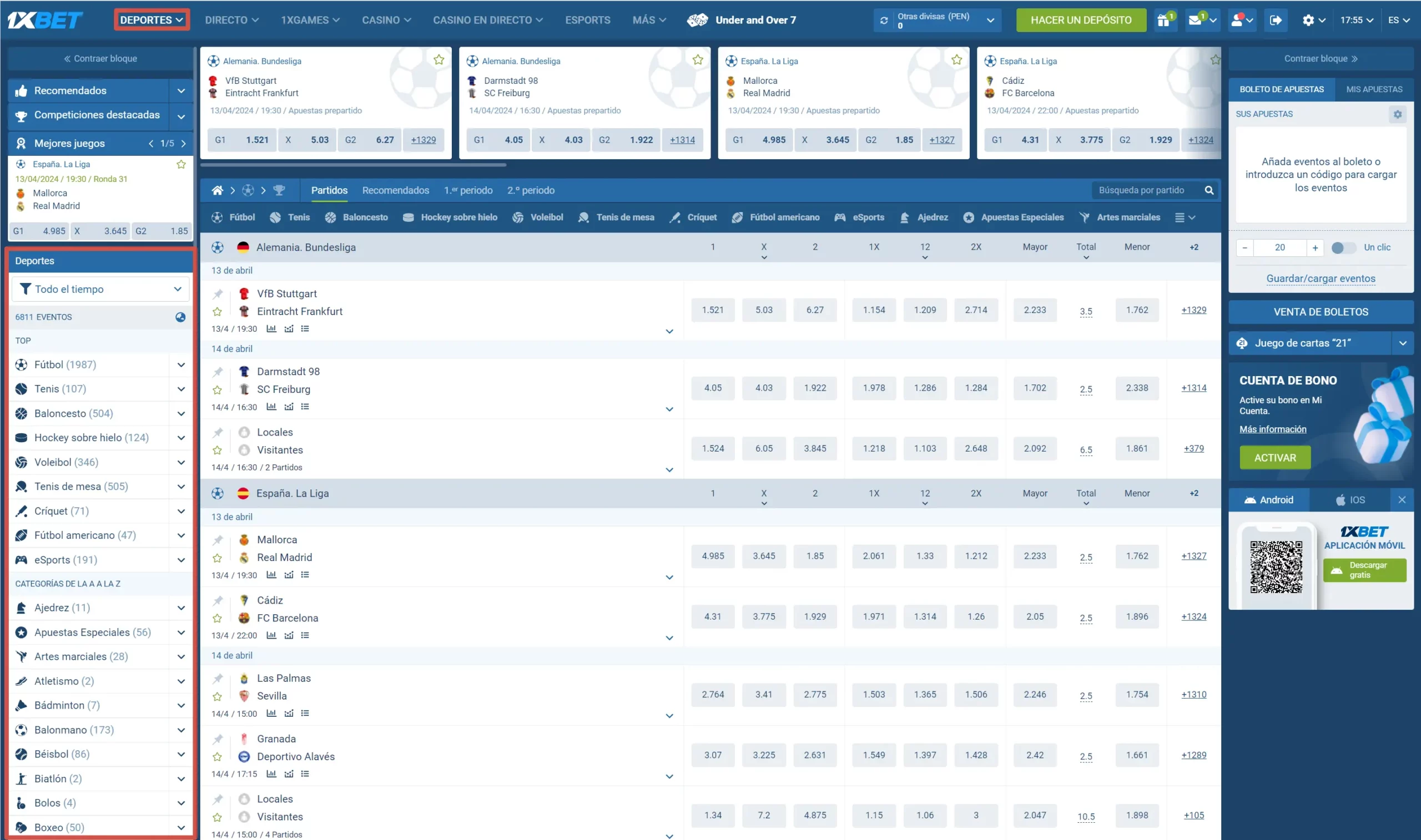Open the ESPORTS menu item
This screenshot has height=840, width=1421.
pyautogui.click(x=588, y=20)
